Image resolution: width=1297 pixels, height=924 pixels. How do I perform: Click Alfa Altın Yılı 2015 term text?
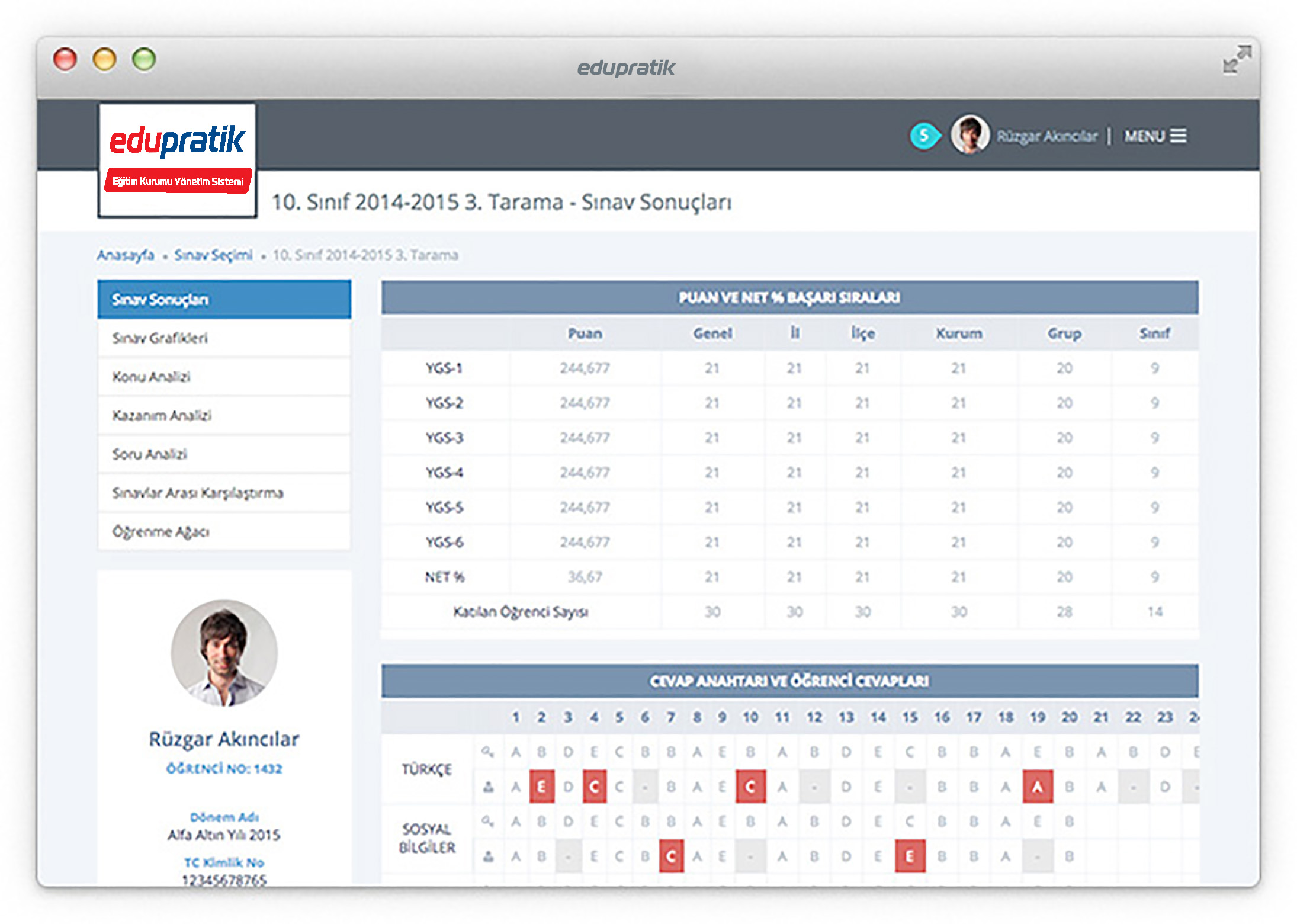point(224,835)
